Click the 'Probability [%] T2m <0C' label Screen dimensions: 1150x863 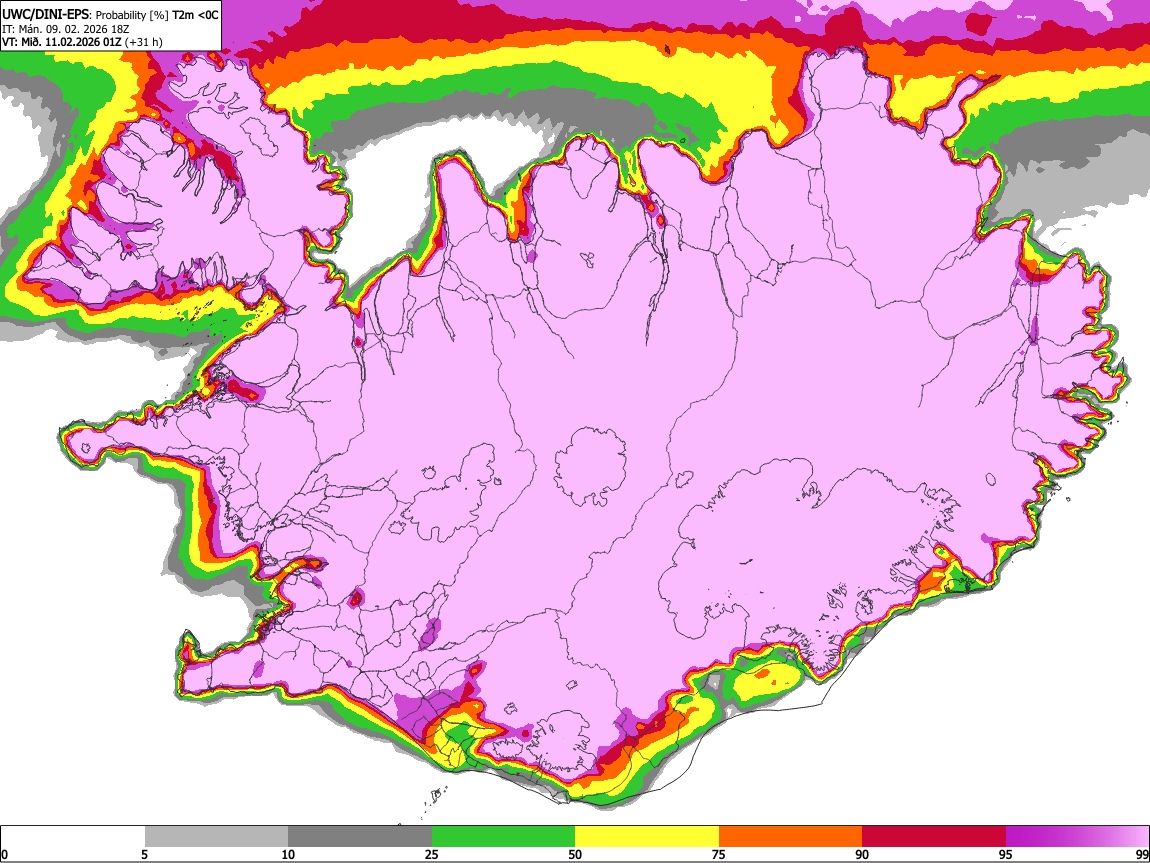(x=157, y=15)
